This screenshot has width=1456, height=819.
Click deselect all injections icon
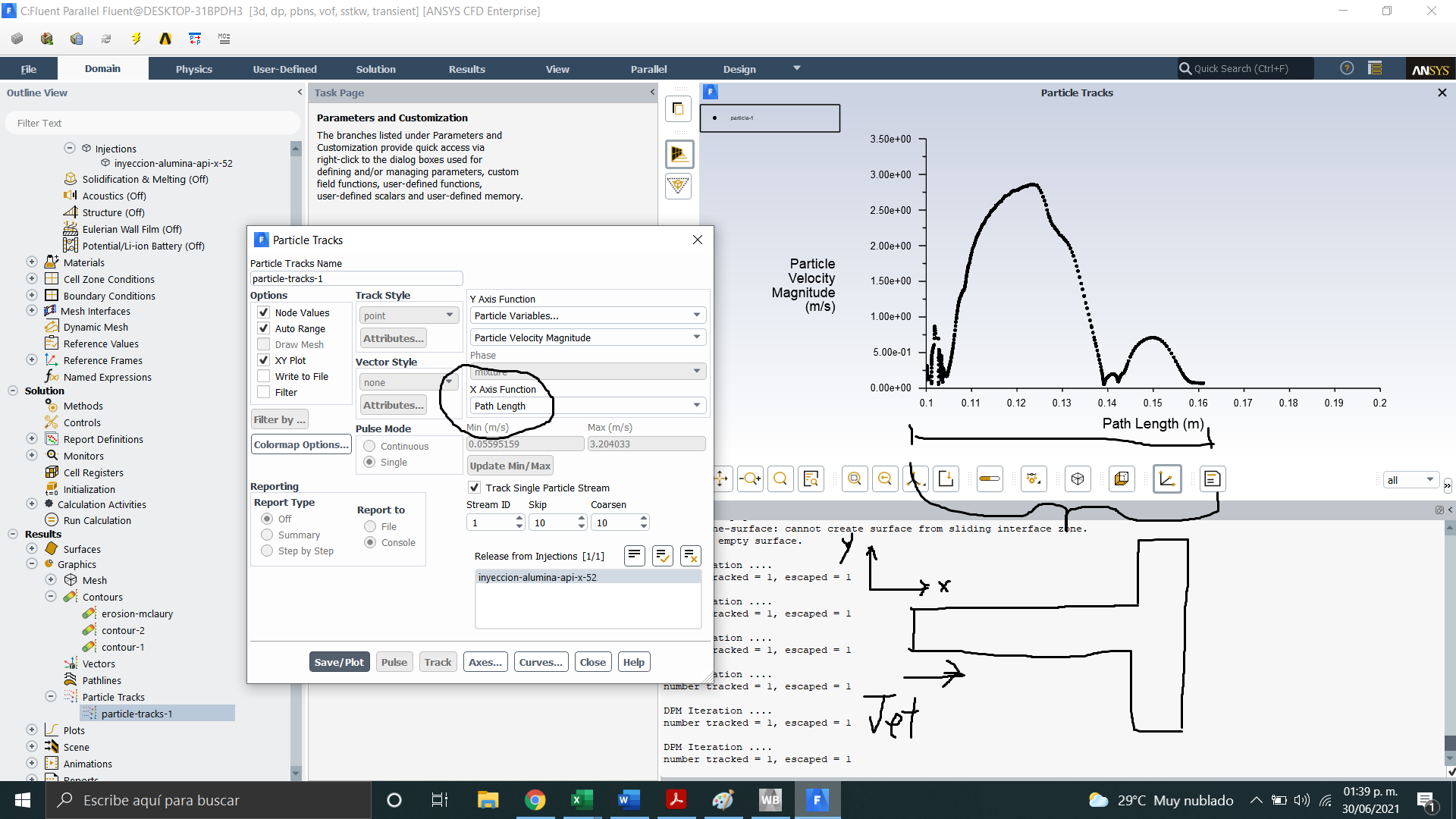tap(690, 556)
